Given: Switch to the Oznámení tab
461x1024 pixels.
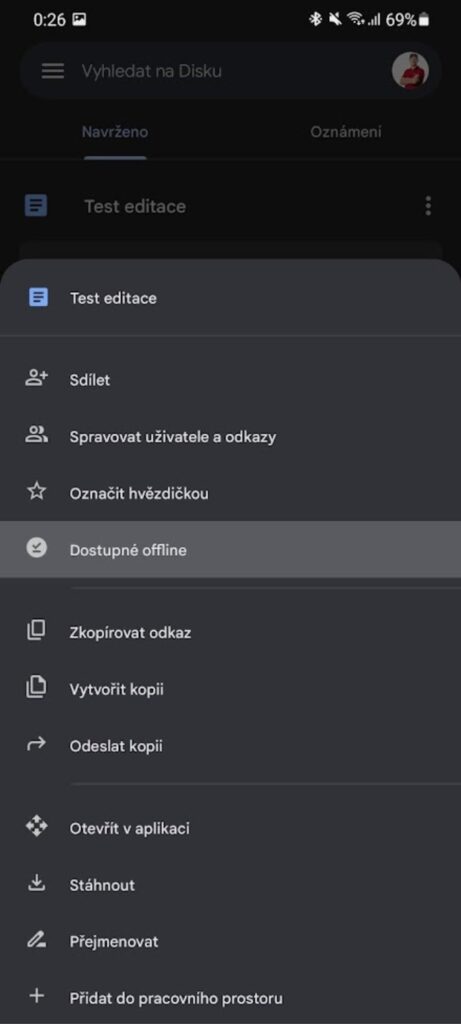Looking at the screenshot, I should click(345, 132).
